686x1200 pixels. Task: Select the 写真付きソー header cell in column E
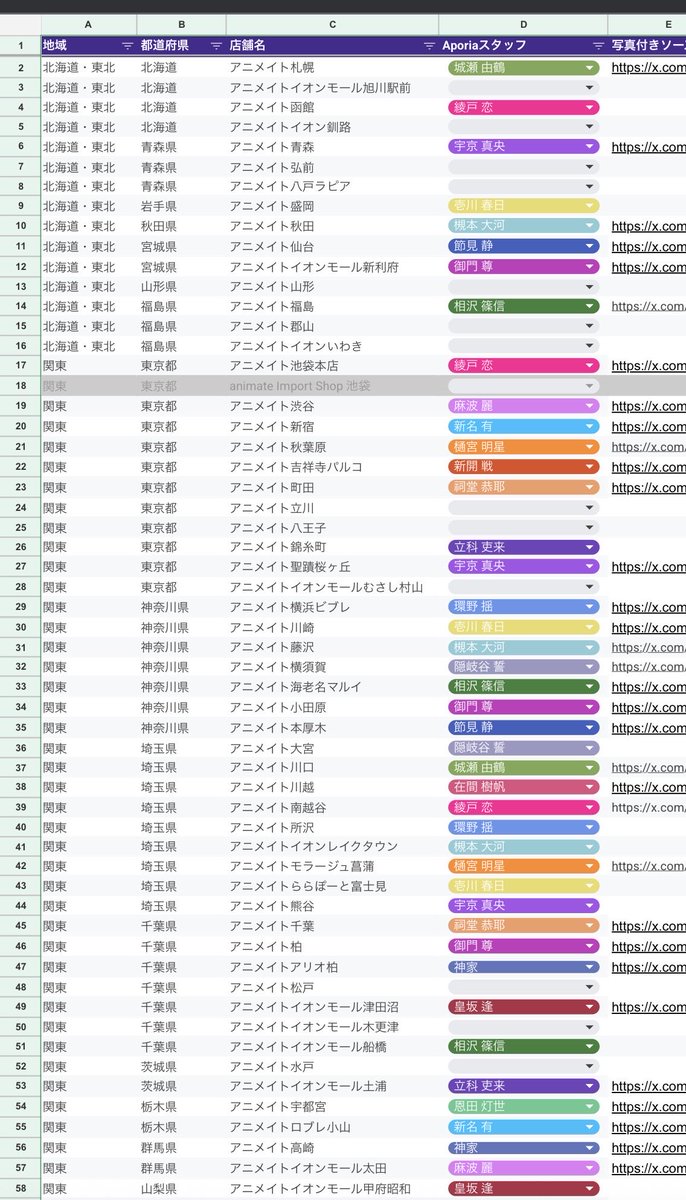point(647,45)
